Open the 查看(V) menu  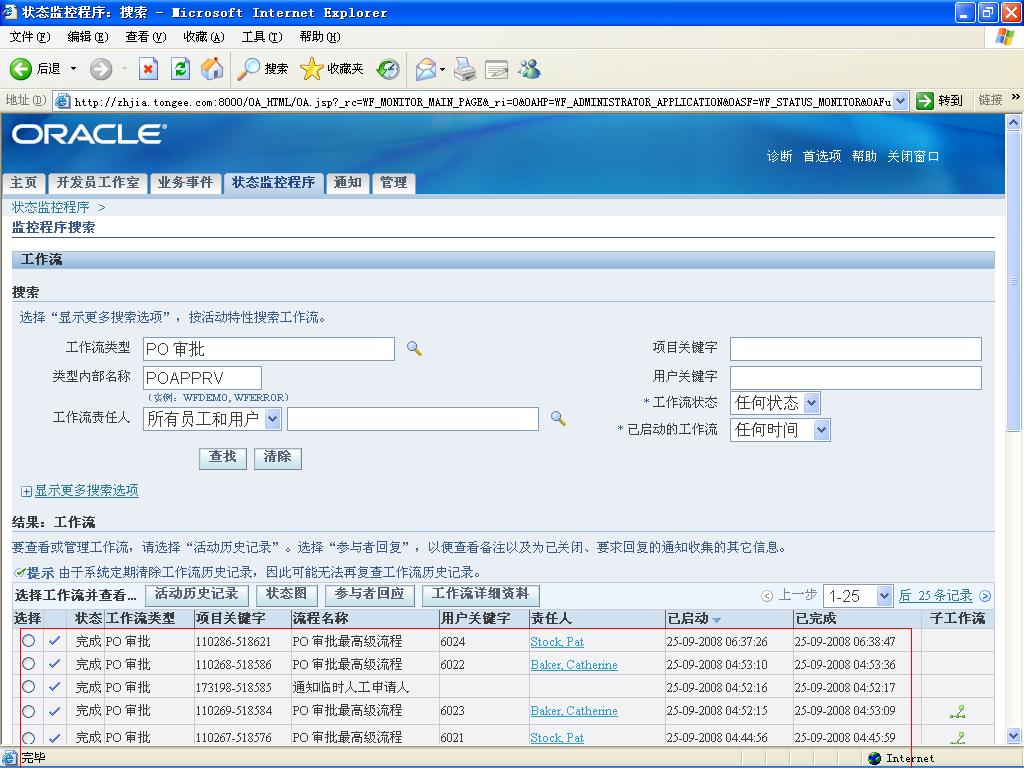[x=146, y=37]
